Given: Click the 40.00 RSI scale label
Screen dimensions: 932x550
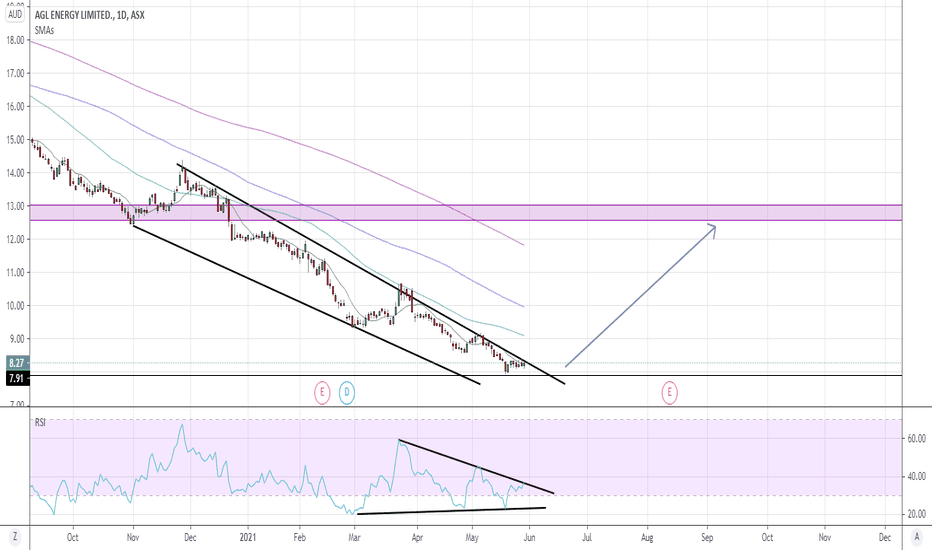Looking at the screenshot, I should (x=917, y=476).
